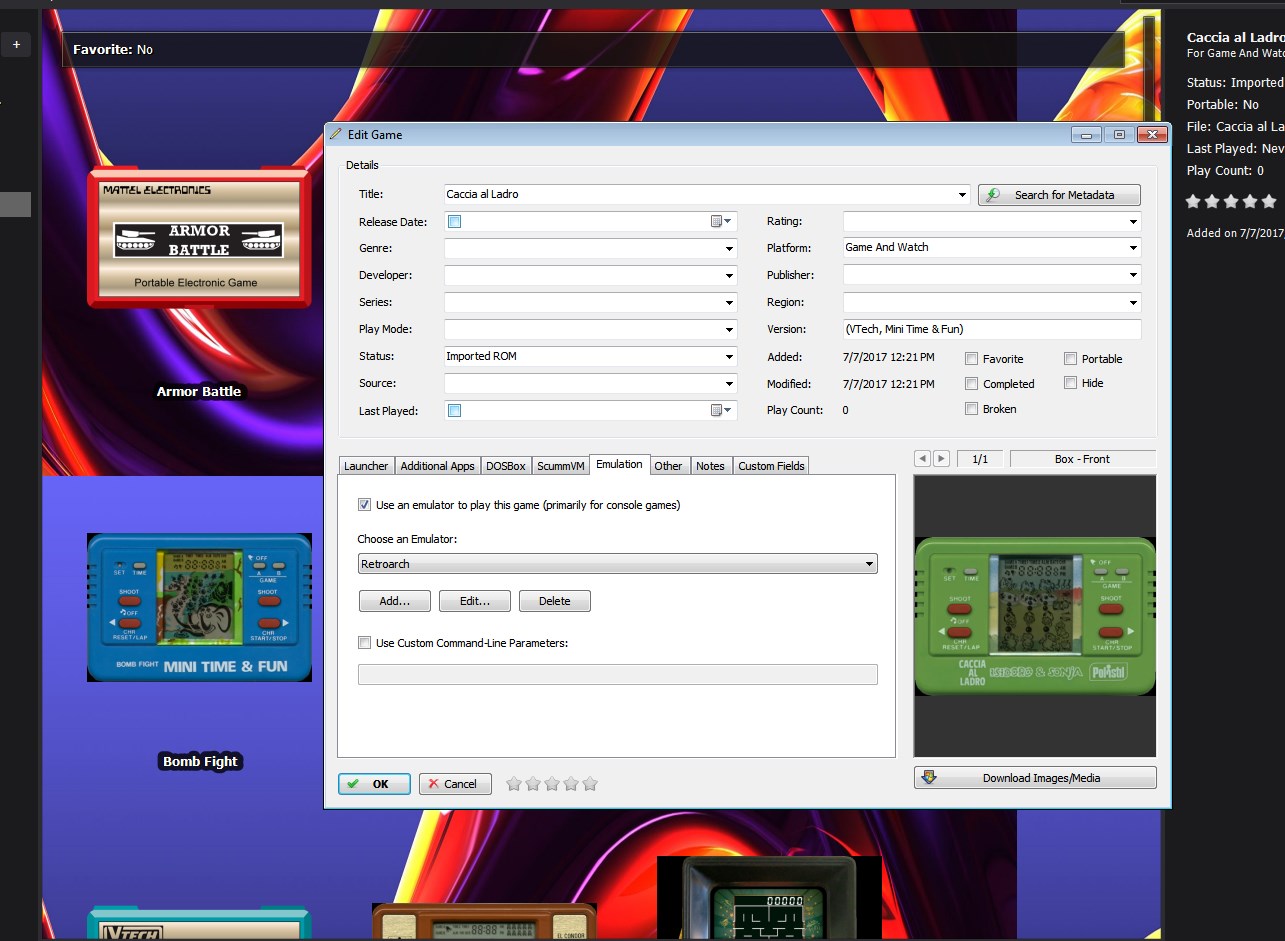Check the Hide checkbox
The height and width of the screenshot is (941, 1285).
pyautogui.click(x=1070, y=382)
